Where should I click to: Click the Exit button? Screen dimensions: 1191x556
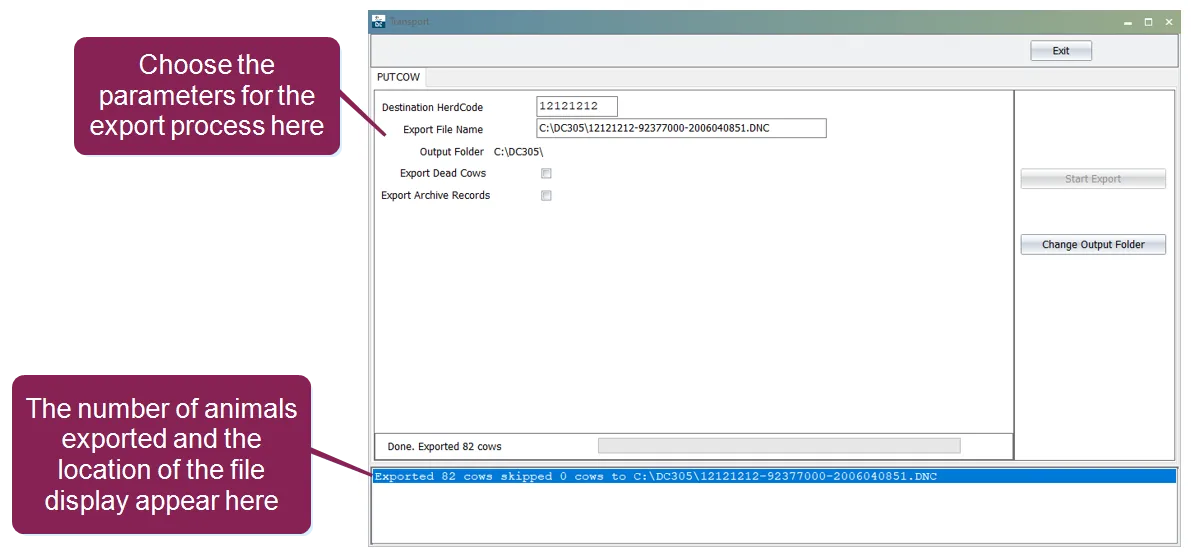[x=1060, y=51]
